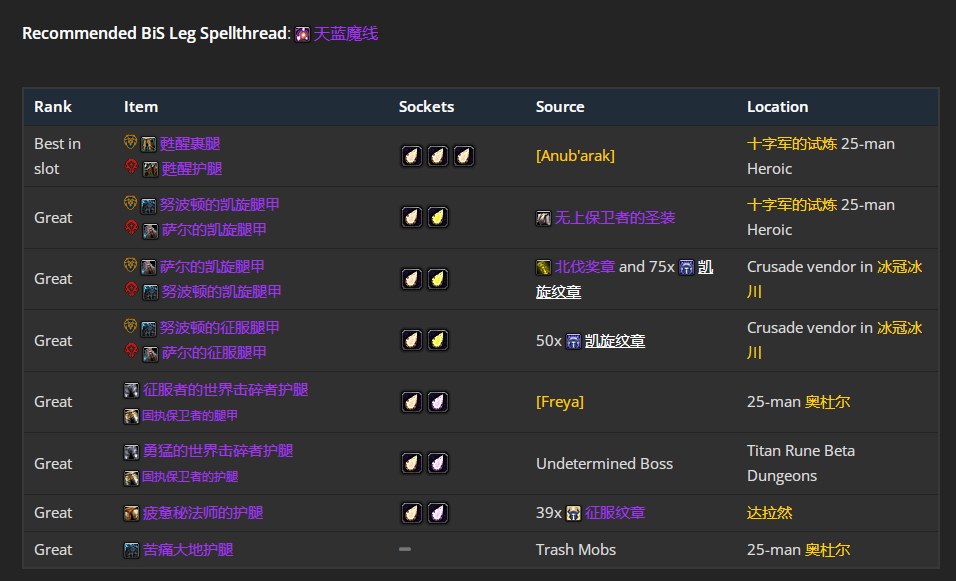Click the icon beside 勇猛的世界击碎者护腿
Screen dimensions: 956x581
(131, 451)
